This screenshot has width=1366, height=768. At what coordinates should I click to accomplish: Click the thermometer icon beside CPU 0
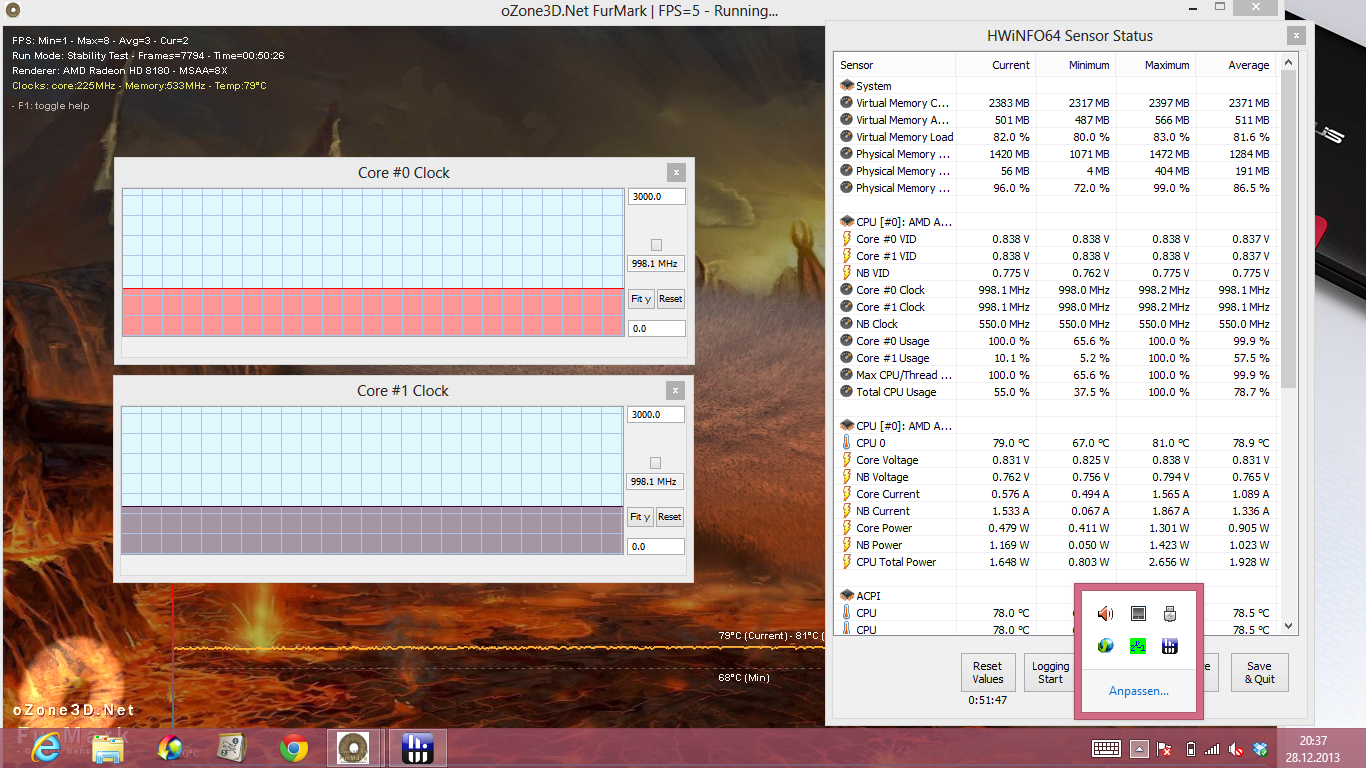[x=847, y=443]
